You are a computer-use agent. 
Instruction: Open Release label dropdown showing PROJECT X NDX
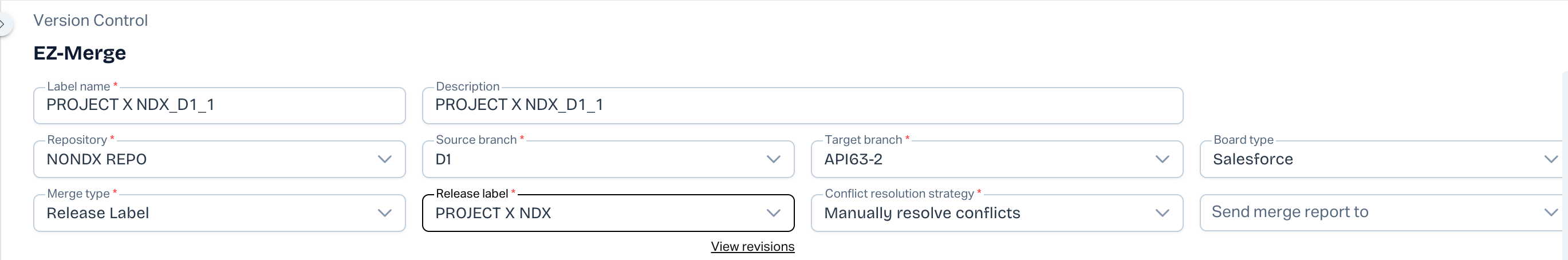tap(597, 213)
